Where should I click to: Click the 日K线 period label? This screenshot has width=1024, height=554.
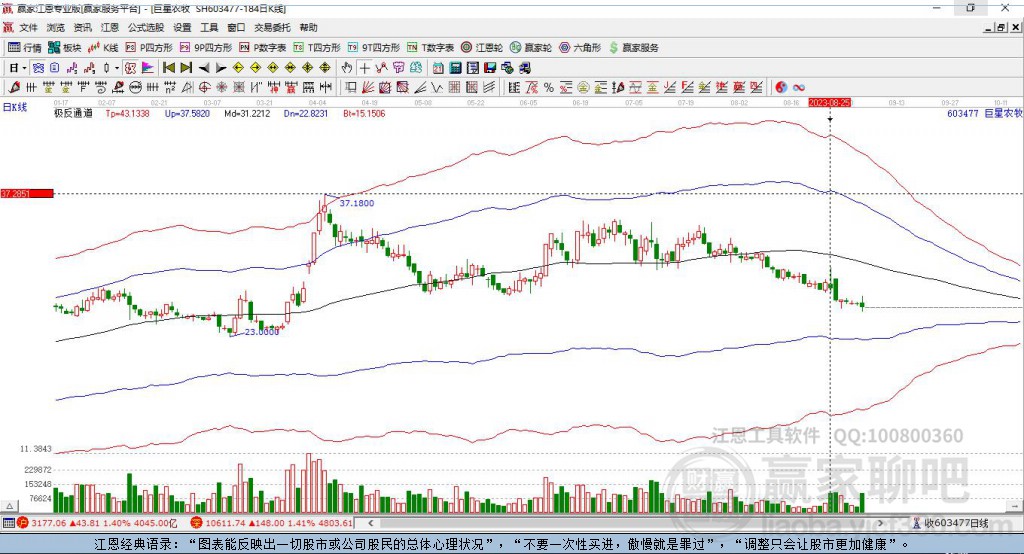click(15, 107)
